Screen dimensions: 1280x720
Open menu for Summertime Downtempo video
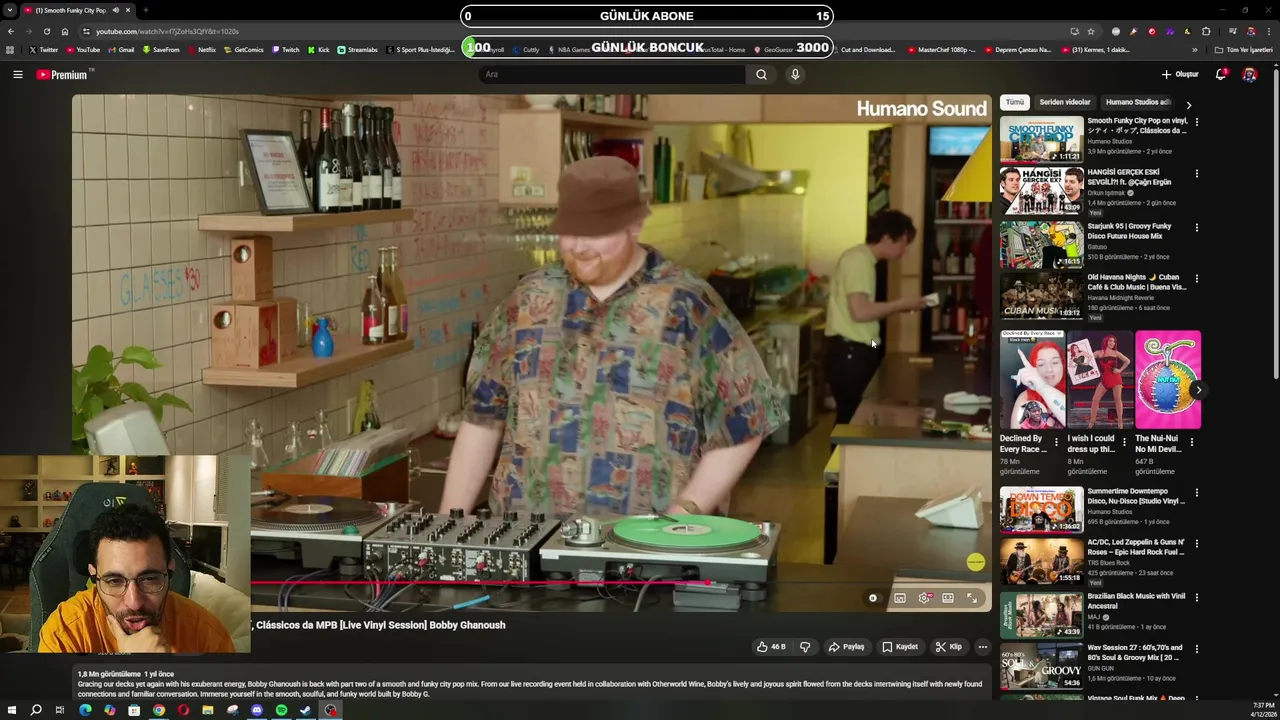click(1197, 493)
